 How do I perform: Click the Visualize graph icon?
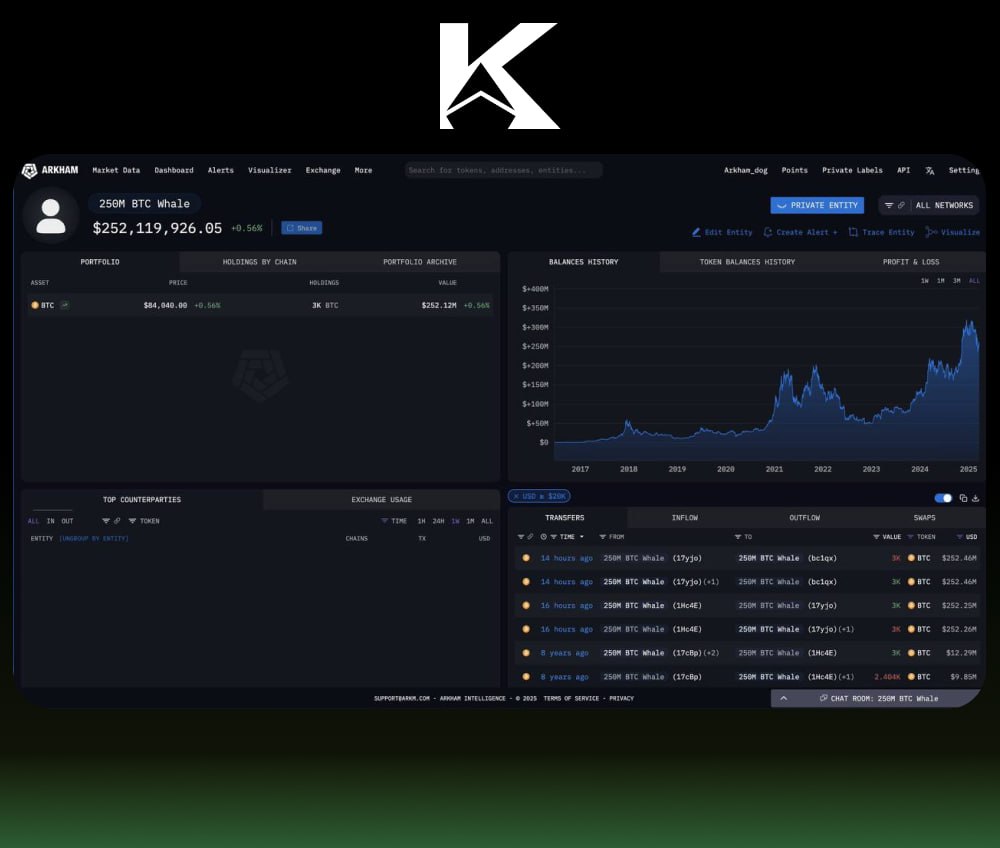coord(931,232)
